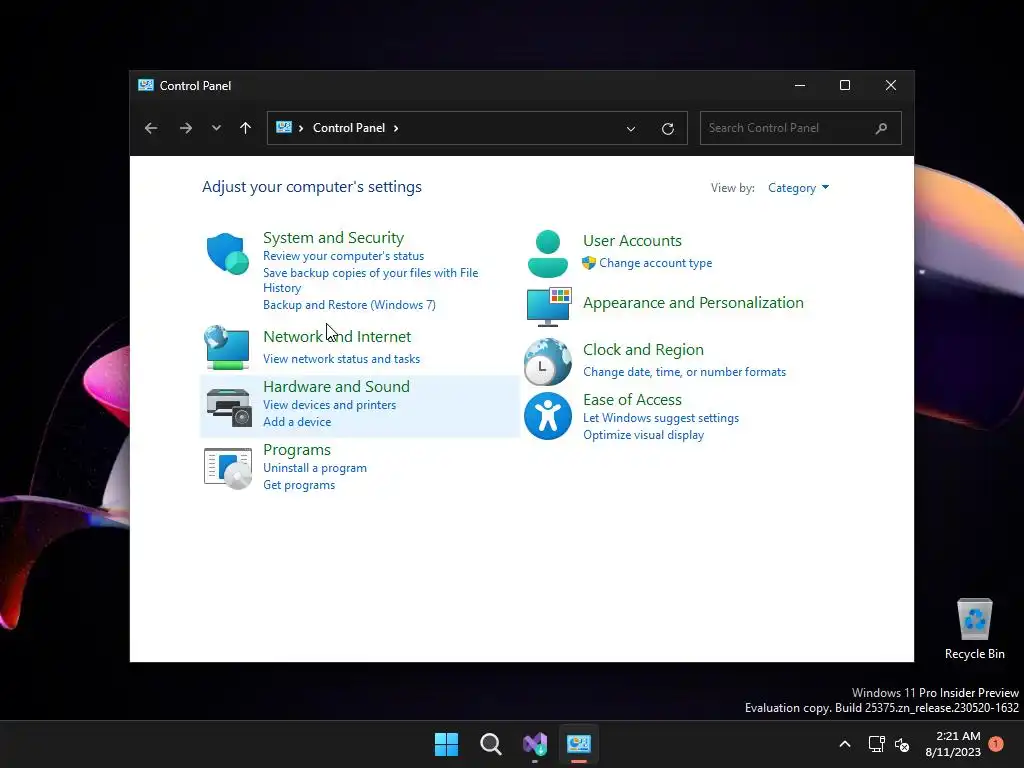Click the Control Panel icon in address bar
Image resolution: width=1024 pixels, height=768 pixels.
[283, 127]
